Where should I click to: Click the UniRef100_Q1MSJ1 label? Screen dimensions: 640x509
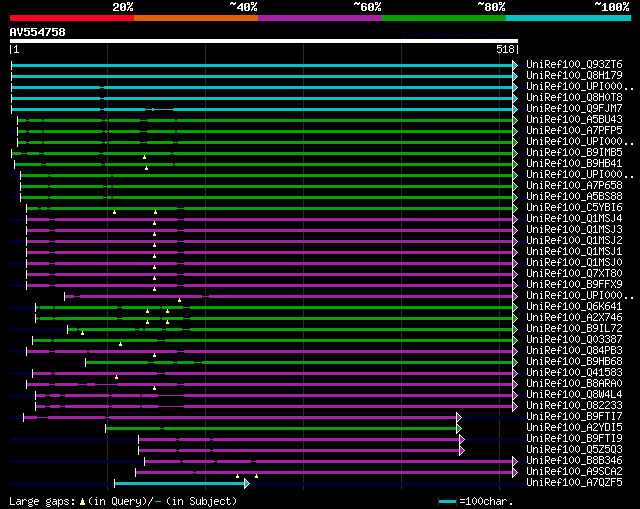[574, 252]
